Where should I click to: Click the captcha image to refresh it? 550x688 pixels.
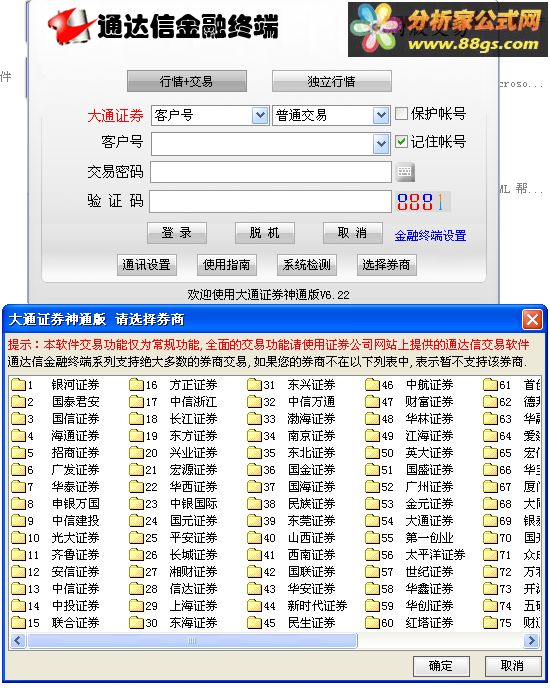click(422, 202)
